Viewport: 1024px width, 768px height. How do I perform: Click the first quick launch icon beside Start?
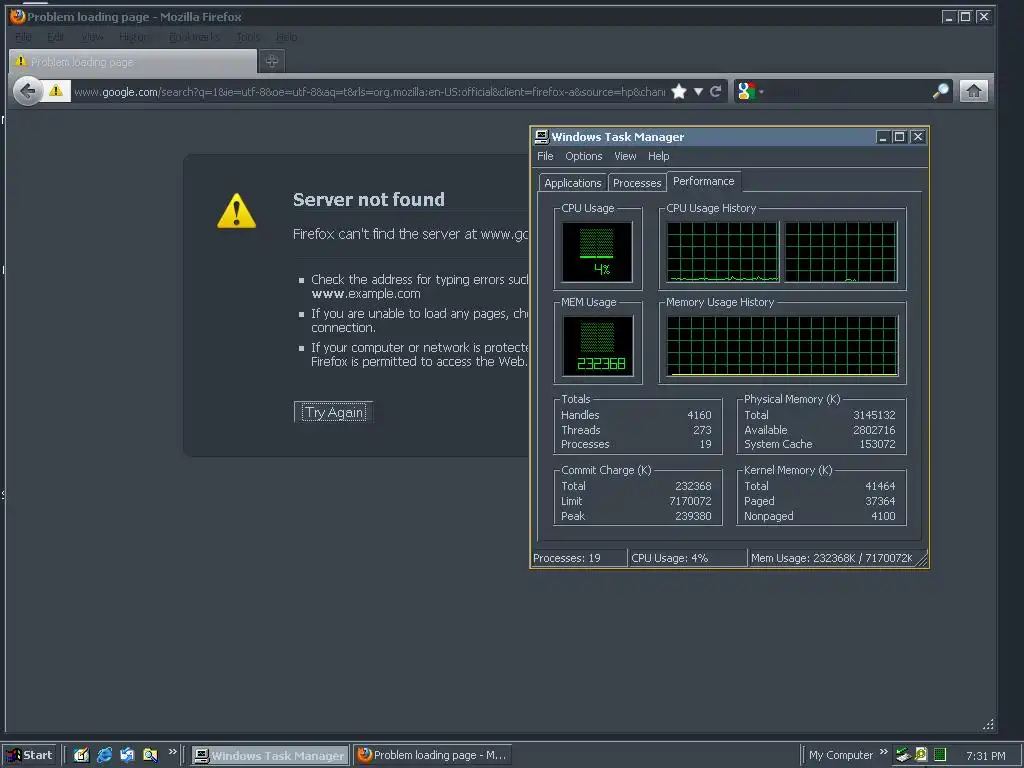click(x=81, y=755)
